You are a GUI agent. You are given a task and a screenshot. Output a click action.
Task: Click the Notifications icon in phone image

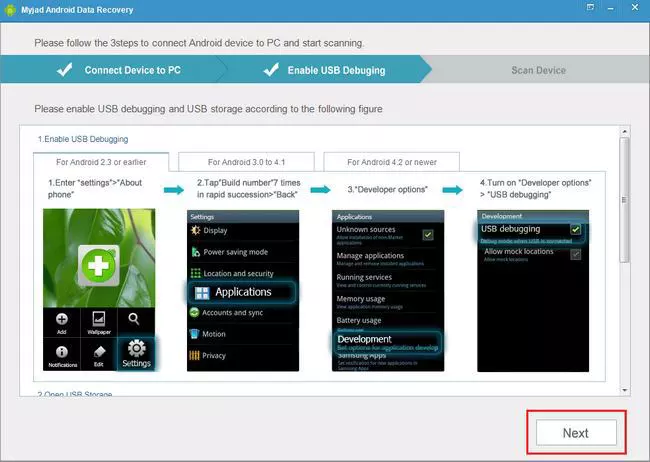point(62,352)
